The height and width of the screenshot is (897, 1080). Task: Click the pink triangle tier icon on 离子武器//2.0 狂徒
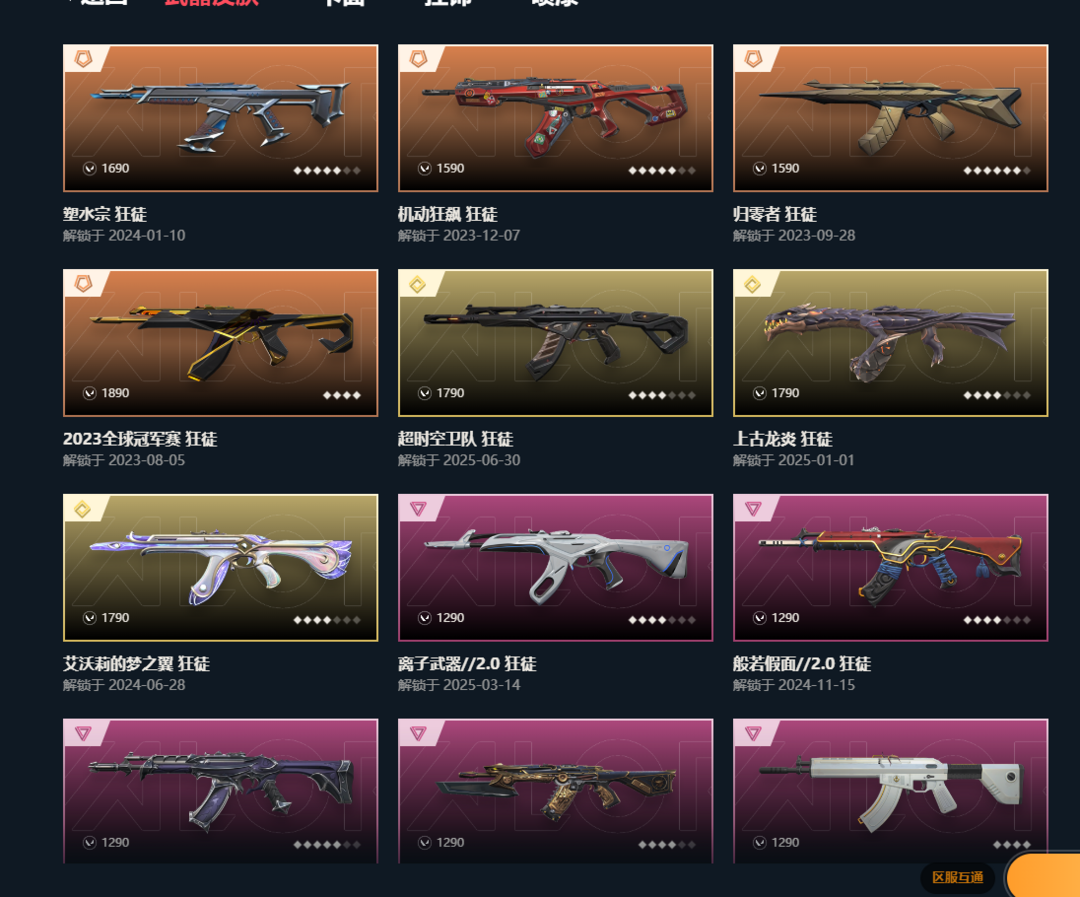(418, 508)
